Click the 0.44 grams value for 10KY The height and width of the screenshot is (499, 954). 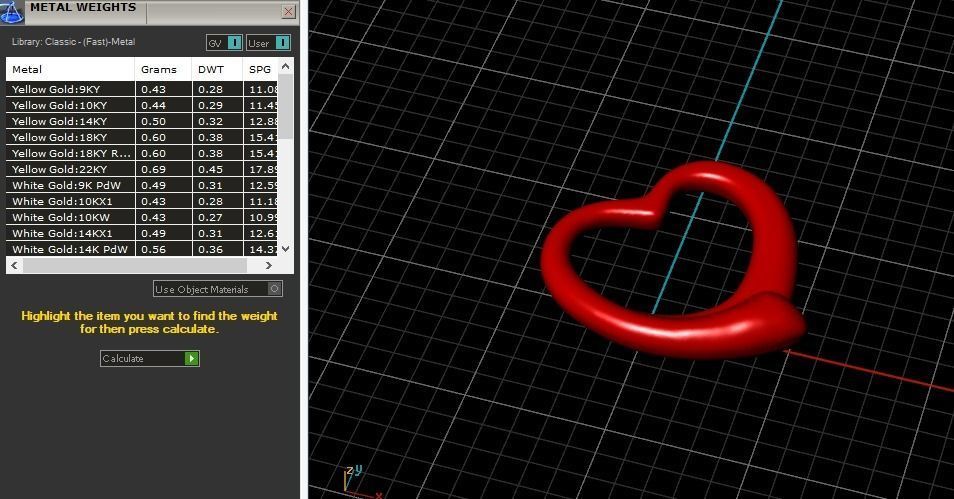(x=153, y=105)
